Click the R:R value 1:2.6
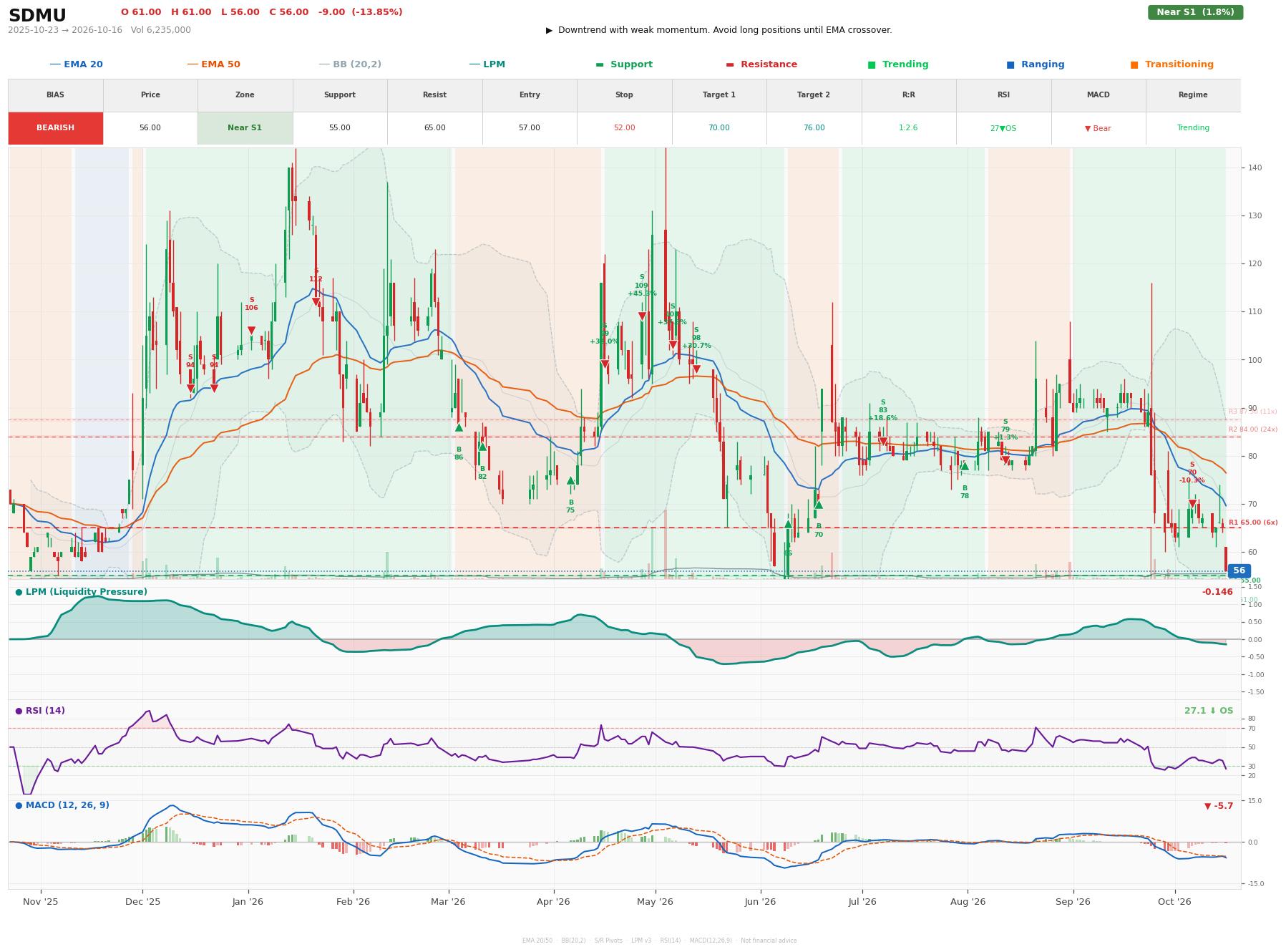 coord(908,128)
